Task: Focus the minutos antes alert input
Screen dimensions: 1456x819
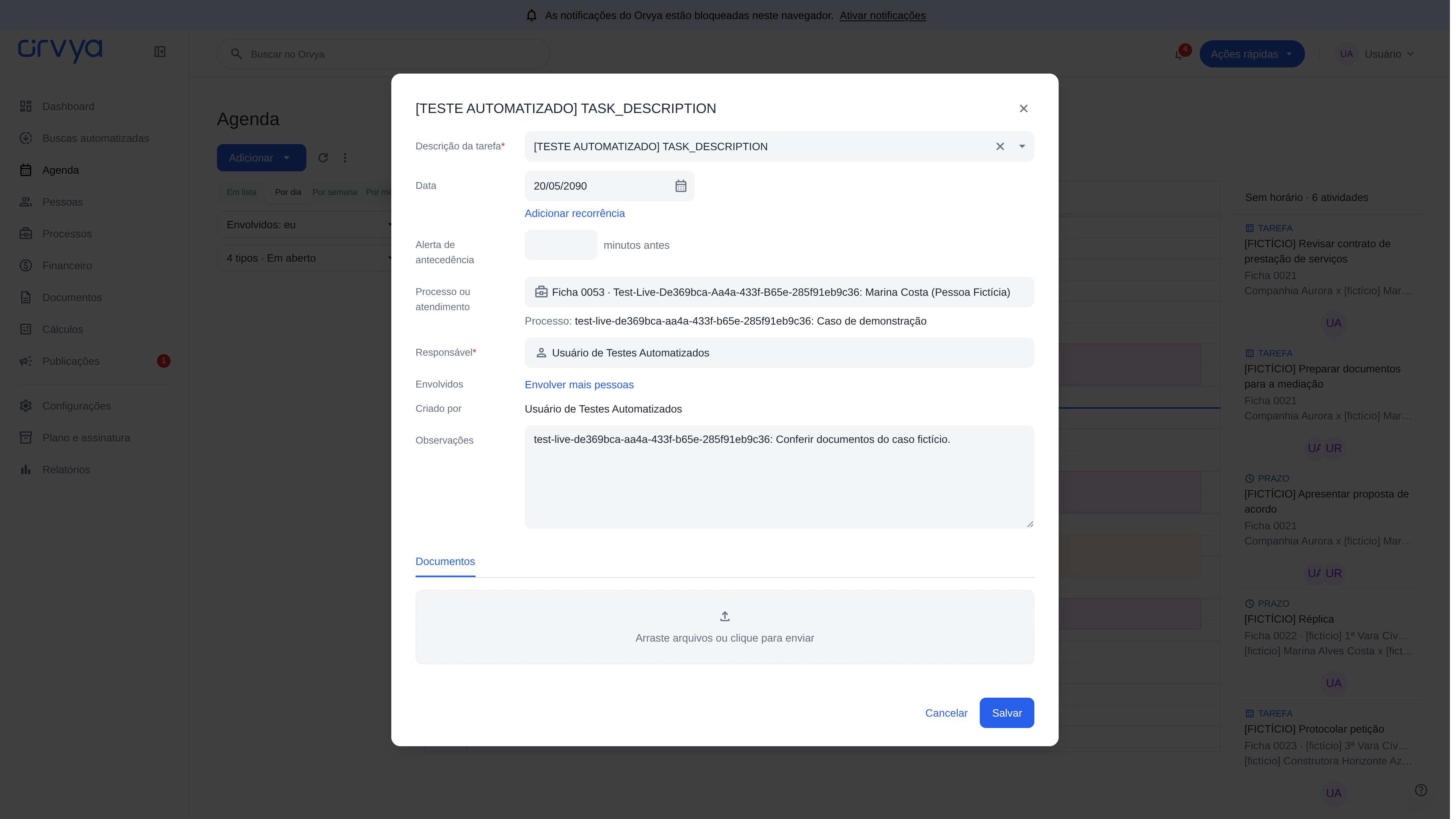Action: click(x=561, y=245)
